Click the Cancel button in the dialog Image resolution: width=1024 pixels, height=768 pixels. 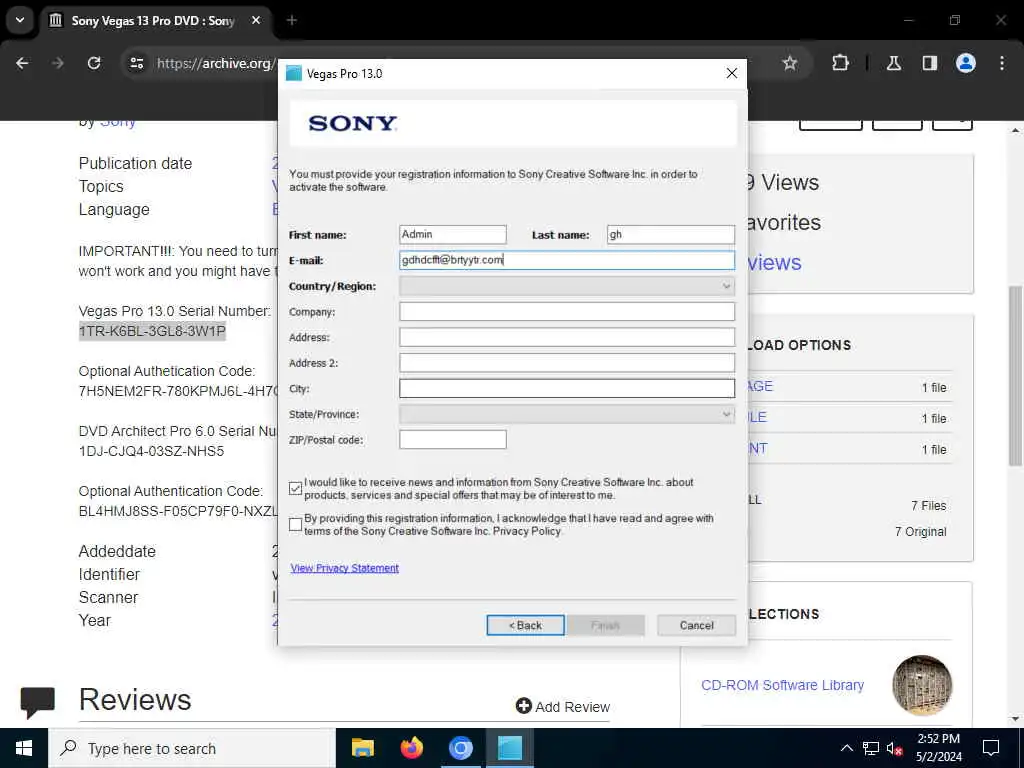tap(696, 625)
